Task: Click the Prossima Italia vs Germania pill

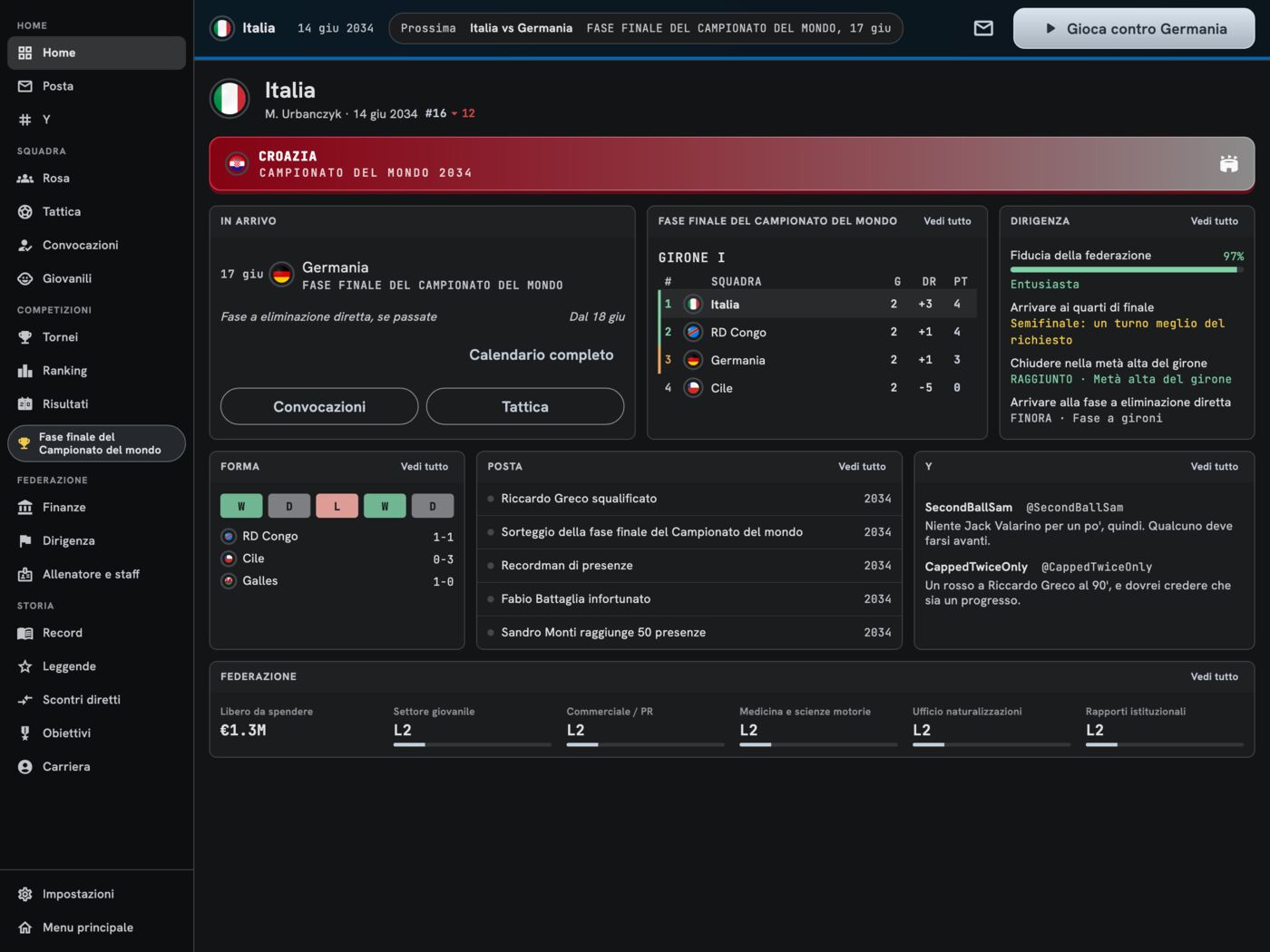Action: click(x=646, y=28)
